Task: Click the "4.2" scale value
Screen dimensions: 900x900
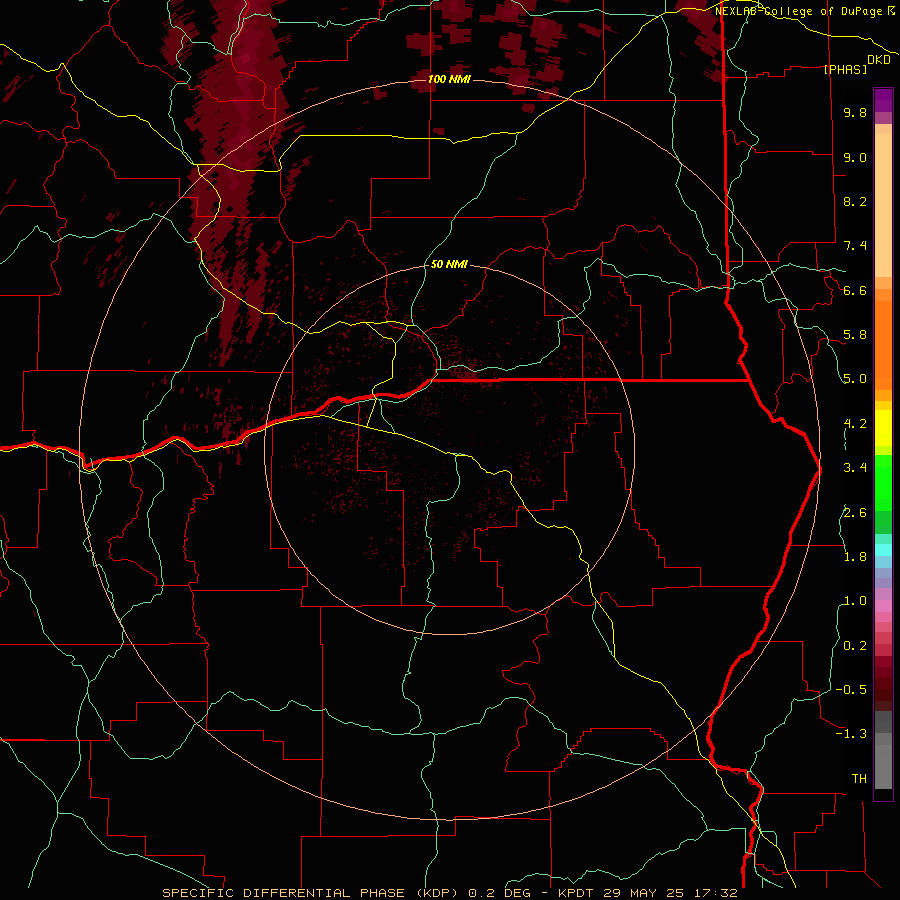Action: pos(855,424)
